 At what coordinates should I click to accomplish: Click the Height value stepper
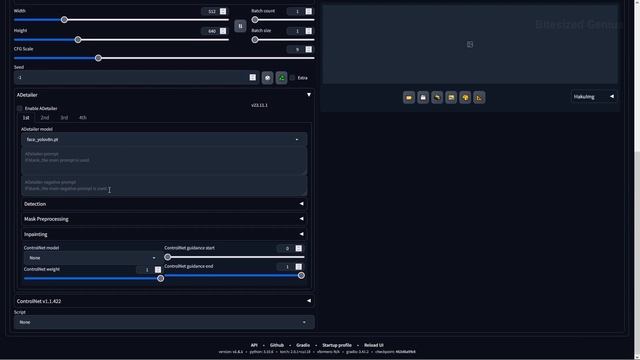point(223,31)
